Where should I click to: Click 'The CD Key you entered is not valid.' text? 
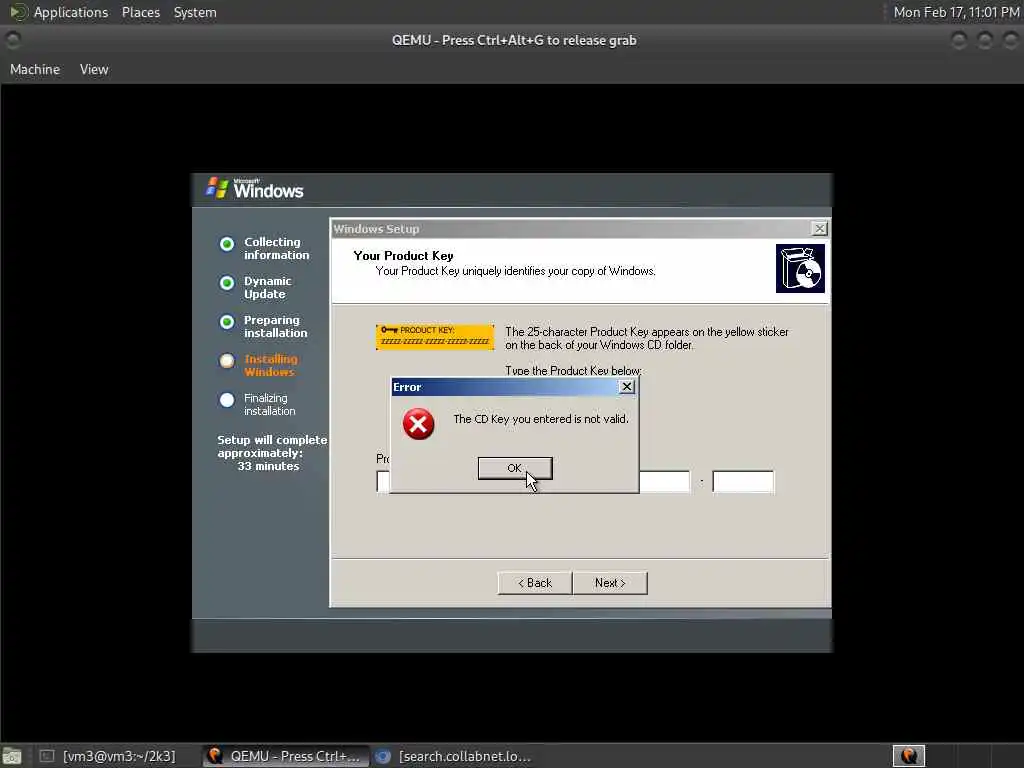point(541,419)
